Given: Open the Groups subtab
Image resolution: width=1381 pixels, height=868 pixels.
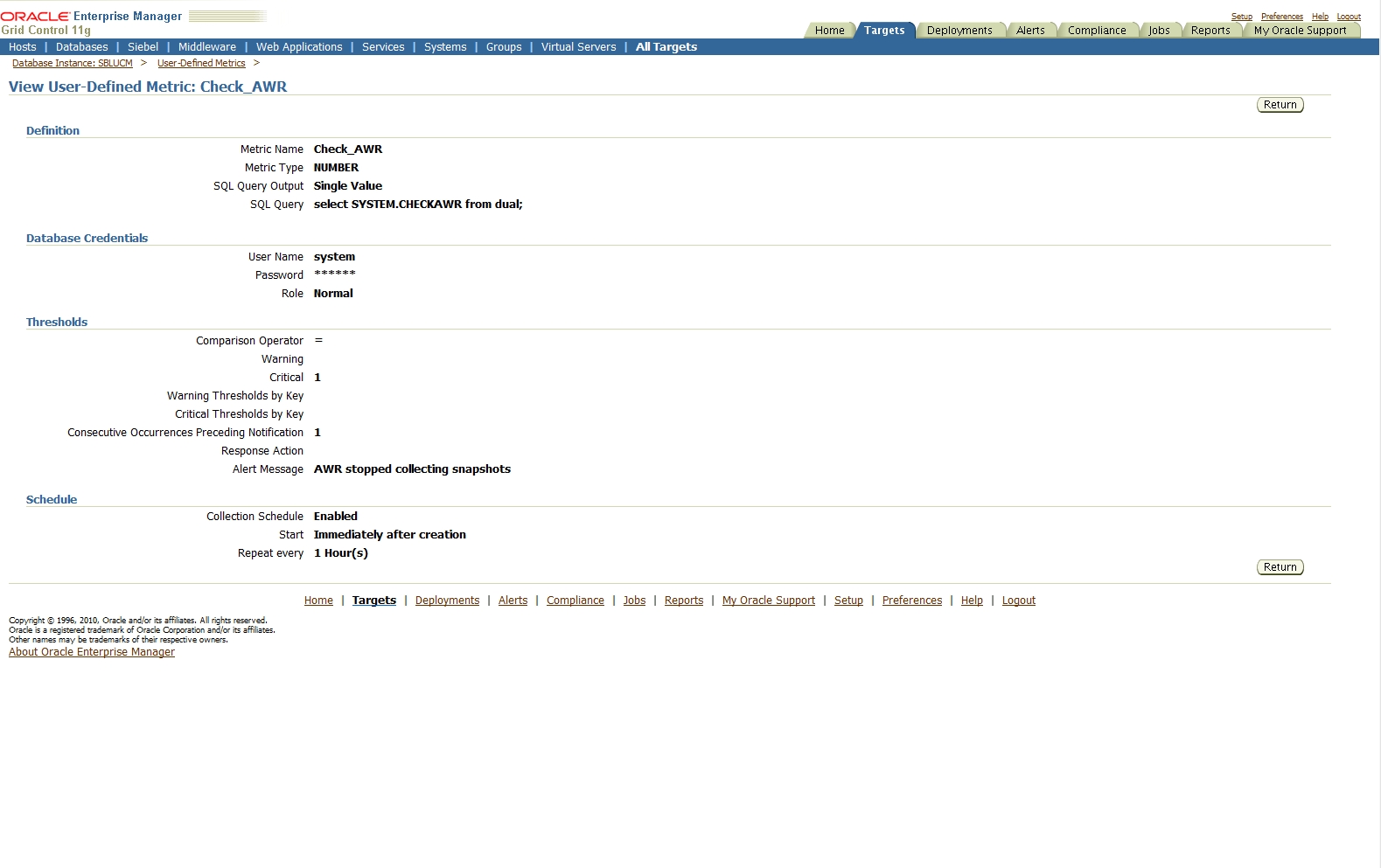Looking at the screenshot, I should pos(504,47).
